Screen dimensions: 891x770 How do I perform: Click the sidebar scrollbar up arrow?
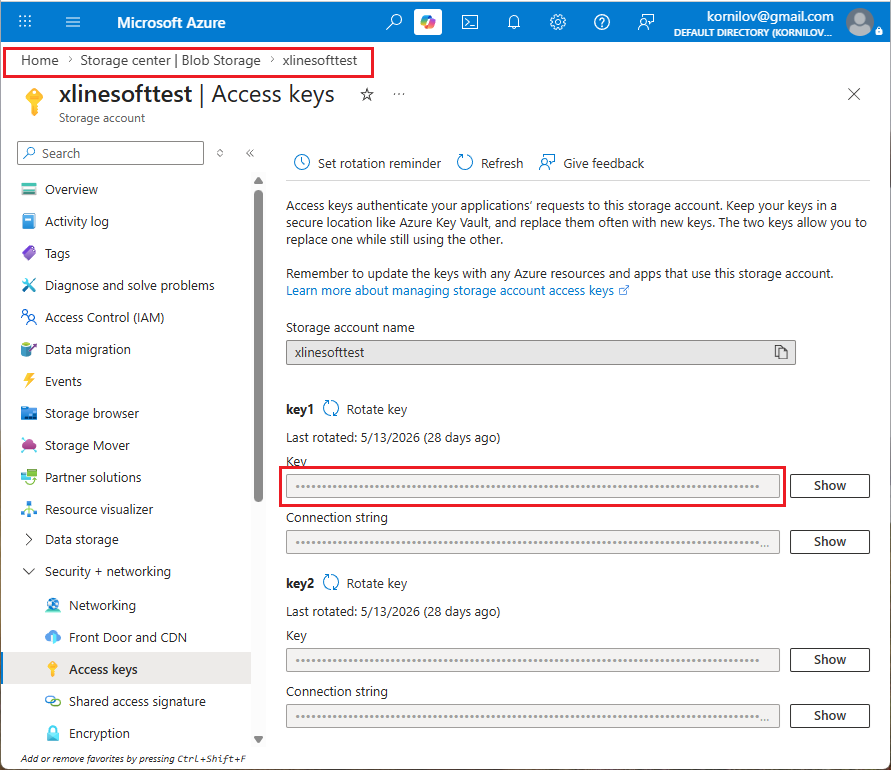(259, 181)
